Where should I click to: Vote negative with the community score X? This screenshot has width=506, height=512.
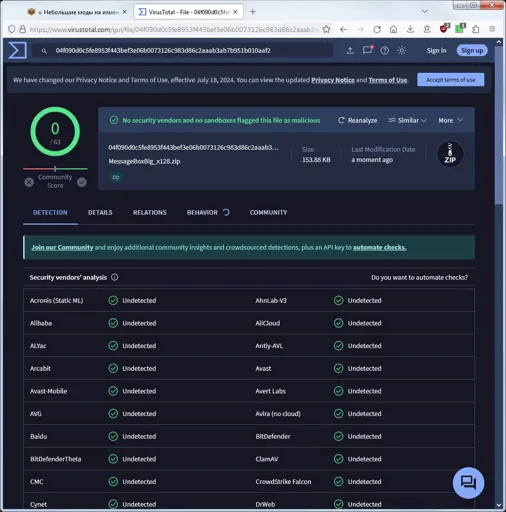[x=29, y=182]
